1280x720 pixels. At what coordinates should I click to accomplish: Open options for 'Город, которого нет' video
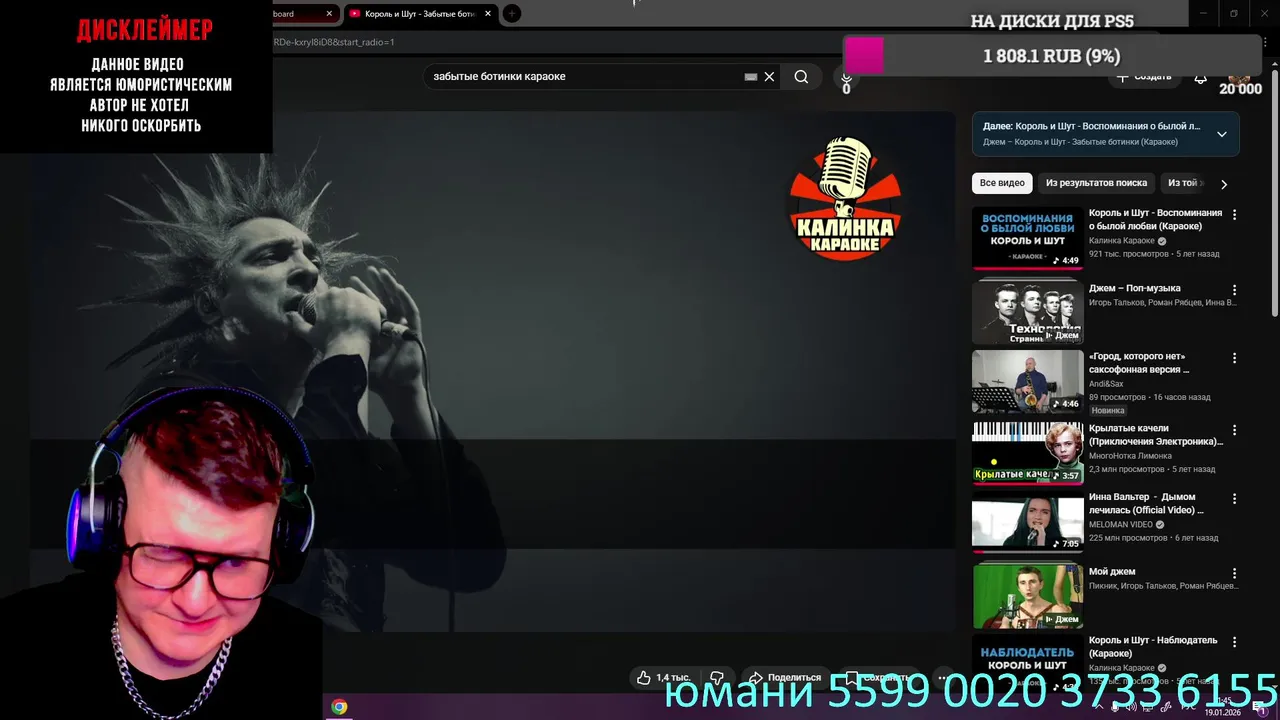click(1234, 358)
